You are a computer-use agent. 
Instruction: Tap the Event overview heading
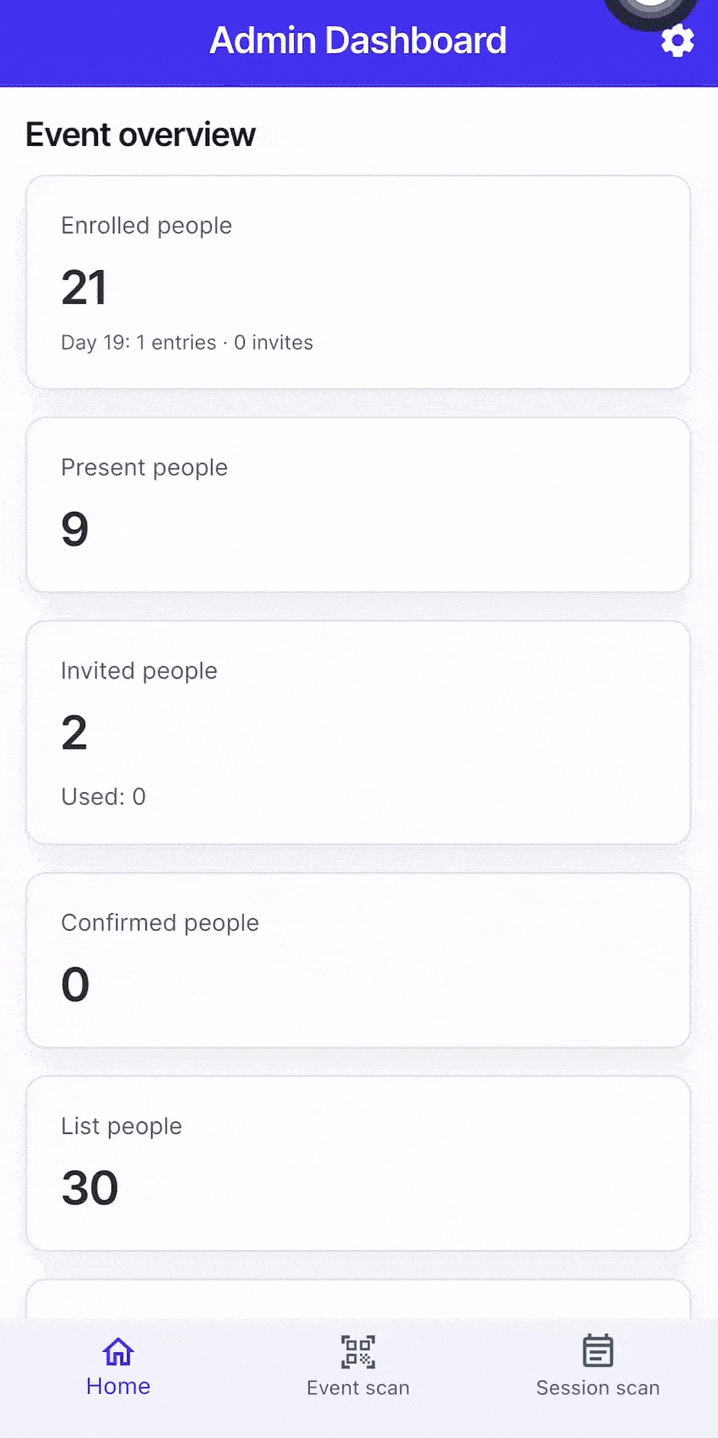click(140, 134)
